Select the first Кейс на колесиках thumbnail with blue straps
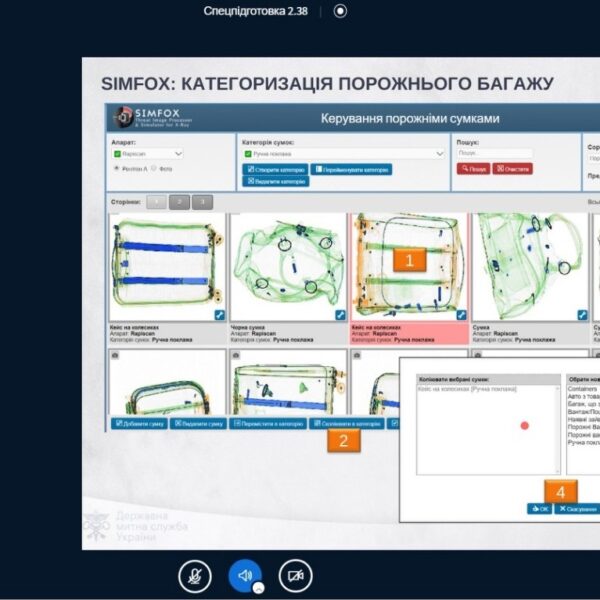This screenshot has width=600, height=600. point(168,267)
